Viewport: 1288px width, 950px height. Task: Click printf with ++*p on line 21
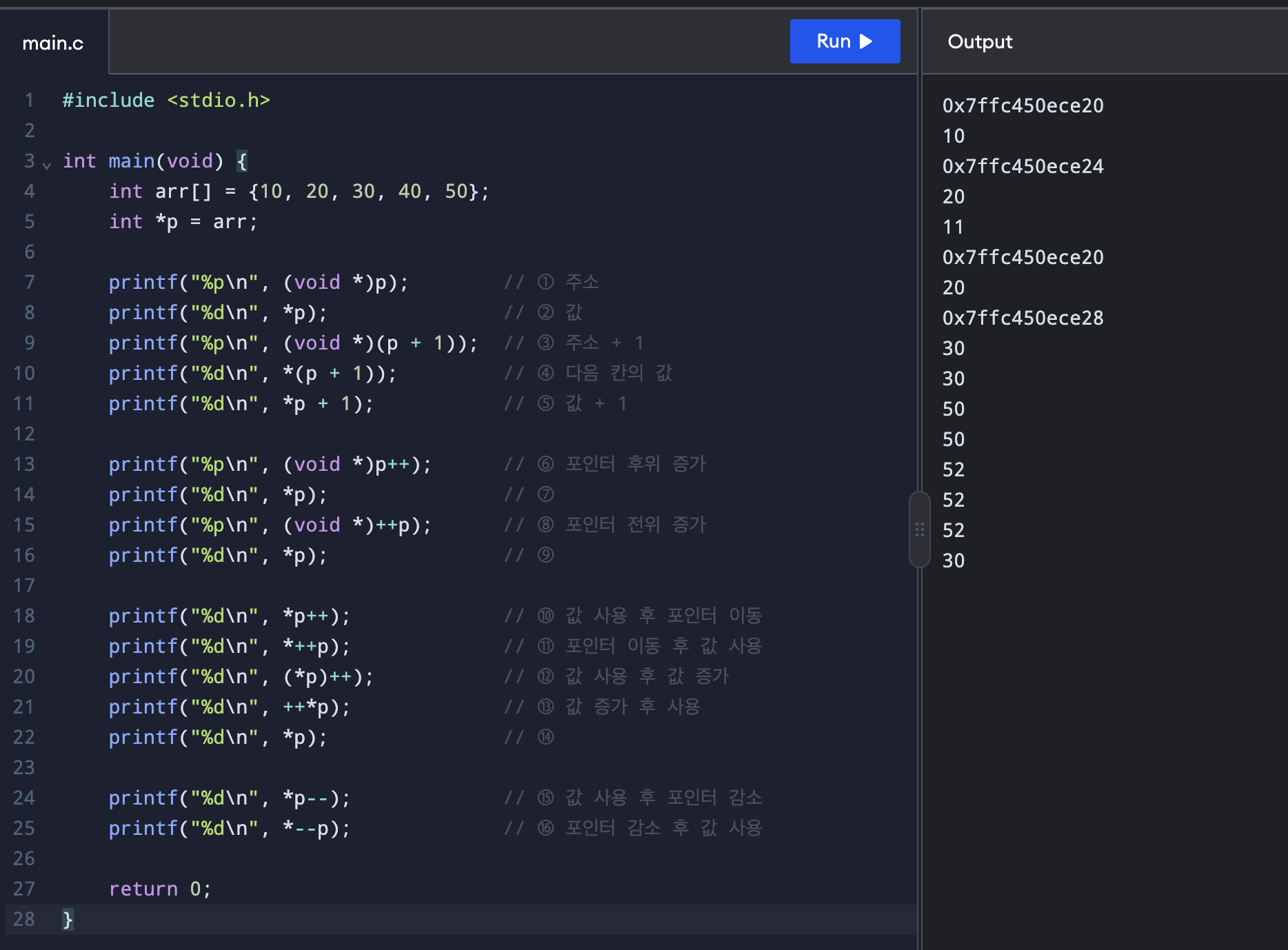pos(230,707)
